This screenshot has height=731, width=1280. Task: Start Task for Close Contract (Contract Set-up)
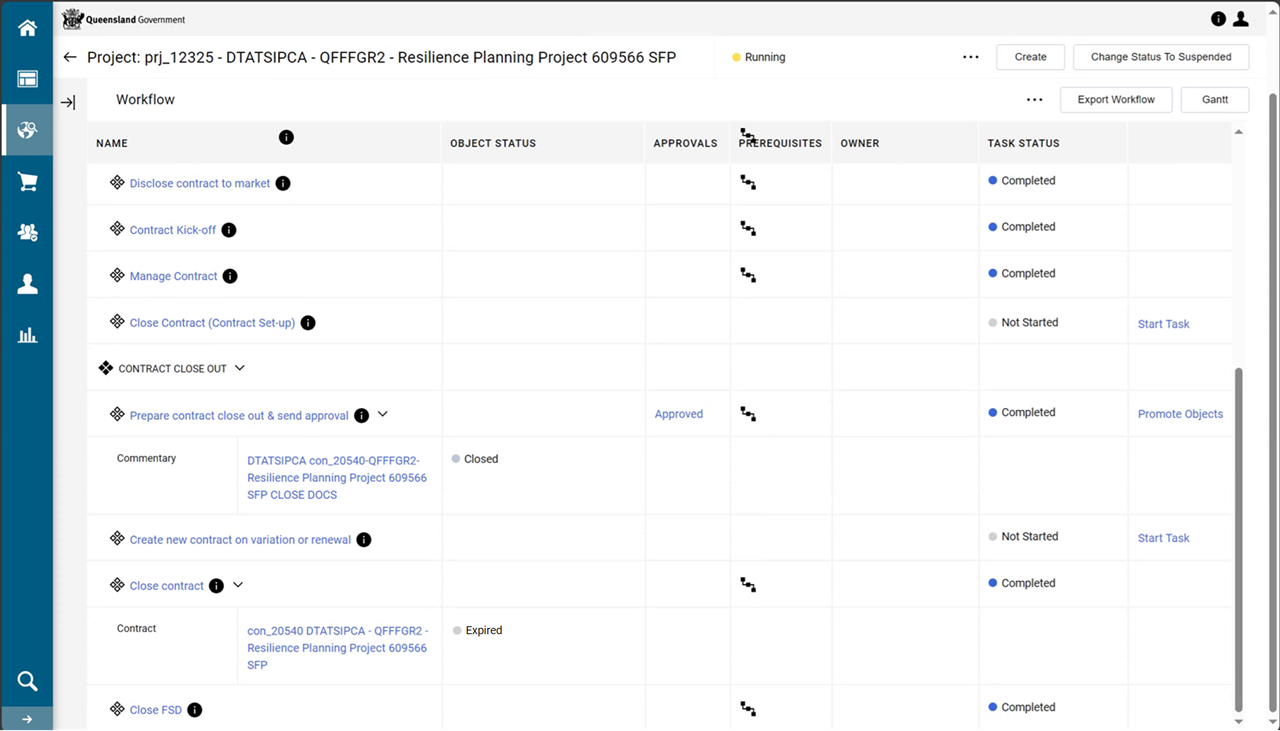coord(1163,324)
